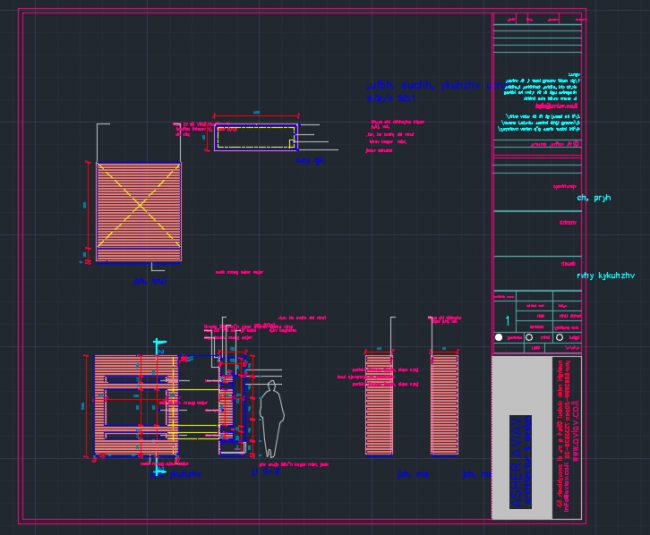This screenshot has width=650, height=535.
Task: Click the filled white circle in title block
Action: pos(499,338)
